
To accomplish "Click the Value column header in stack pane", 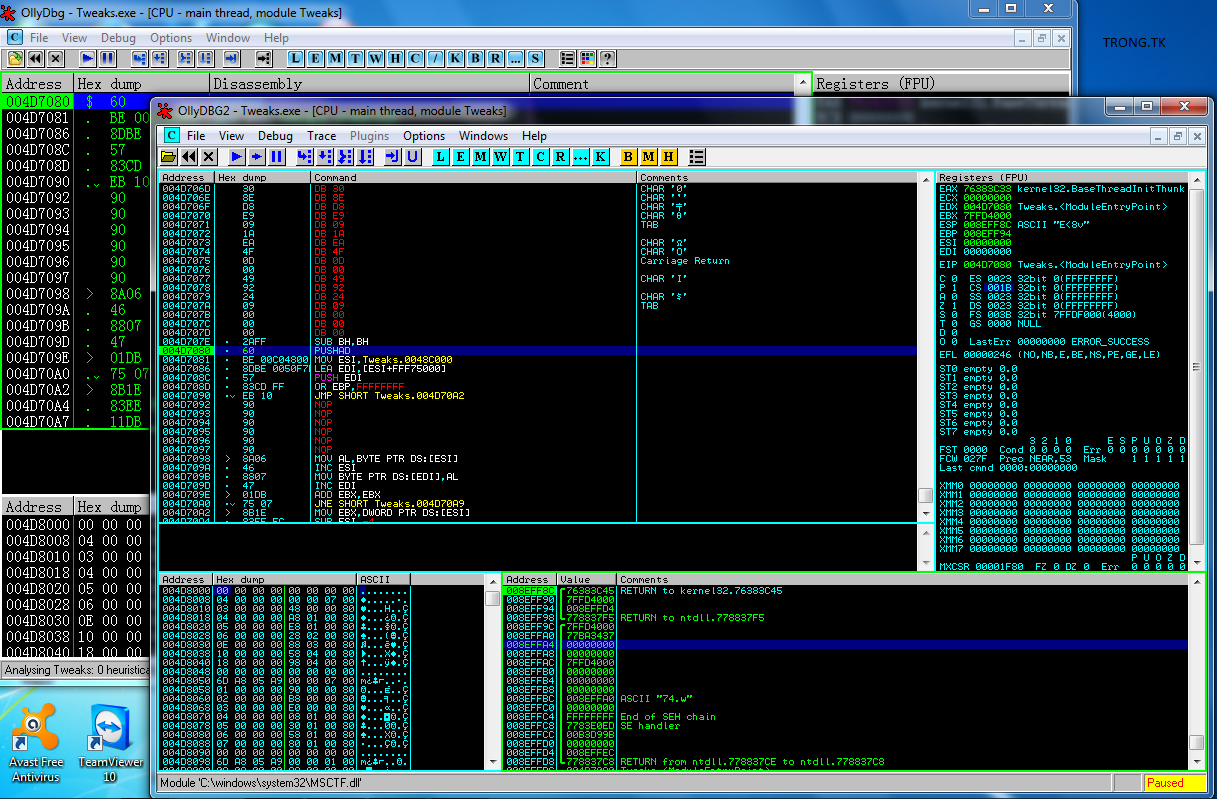I will click(586, 579).
